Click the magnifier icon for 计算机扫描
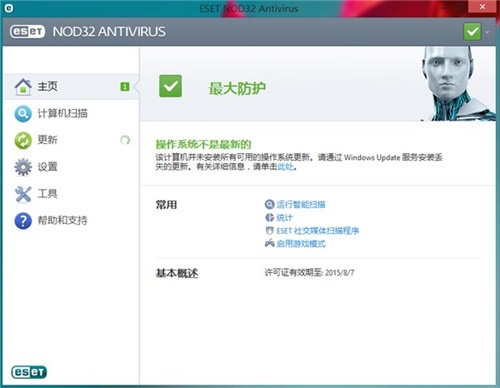The height and width of the screenshot is (388, 500). coord(23,114)
